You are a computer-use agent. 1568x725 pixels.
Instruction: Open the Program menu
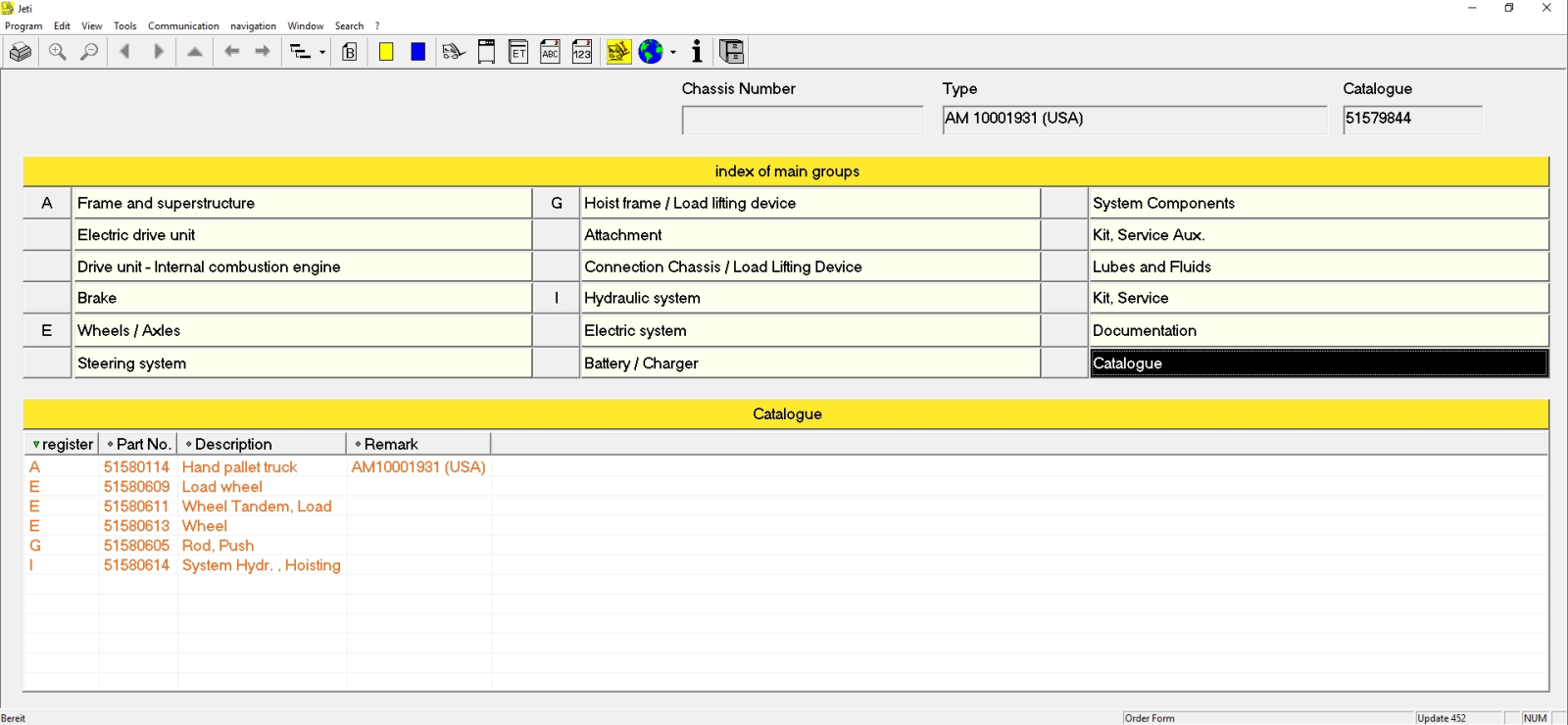24,26
